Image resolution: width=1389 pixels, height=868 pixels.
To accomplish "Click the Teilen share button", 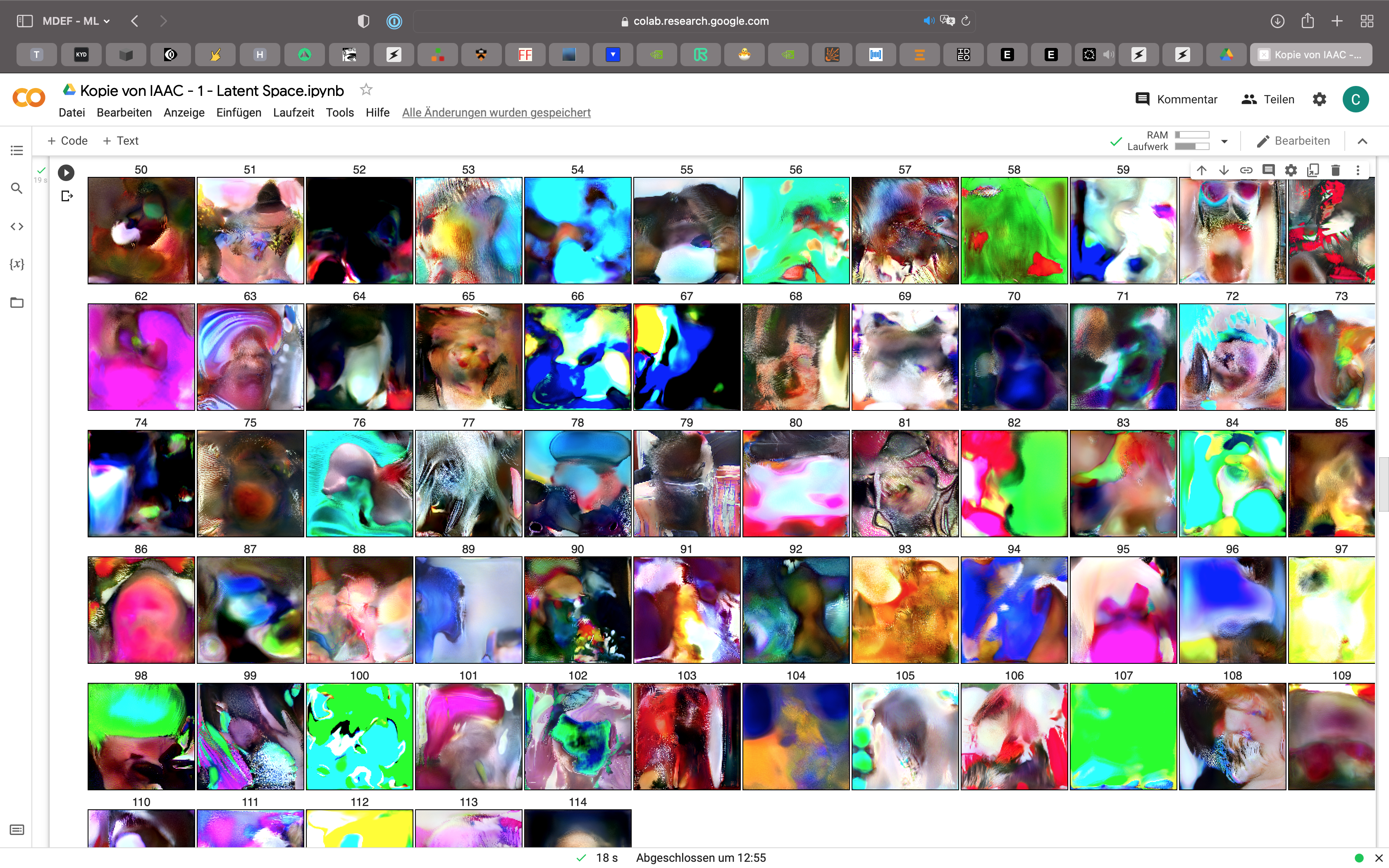I will pyautogui.click(x=1267, y=99).
